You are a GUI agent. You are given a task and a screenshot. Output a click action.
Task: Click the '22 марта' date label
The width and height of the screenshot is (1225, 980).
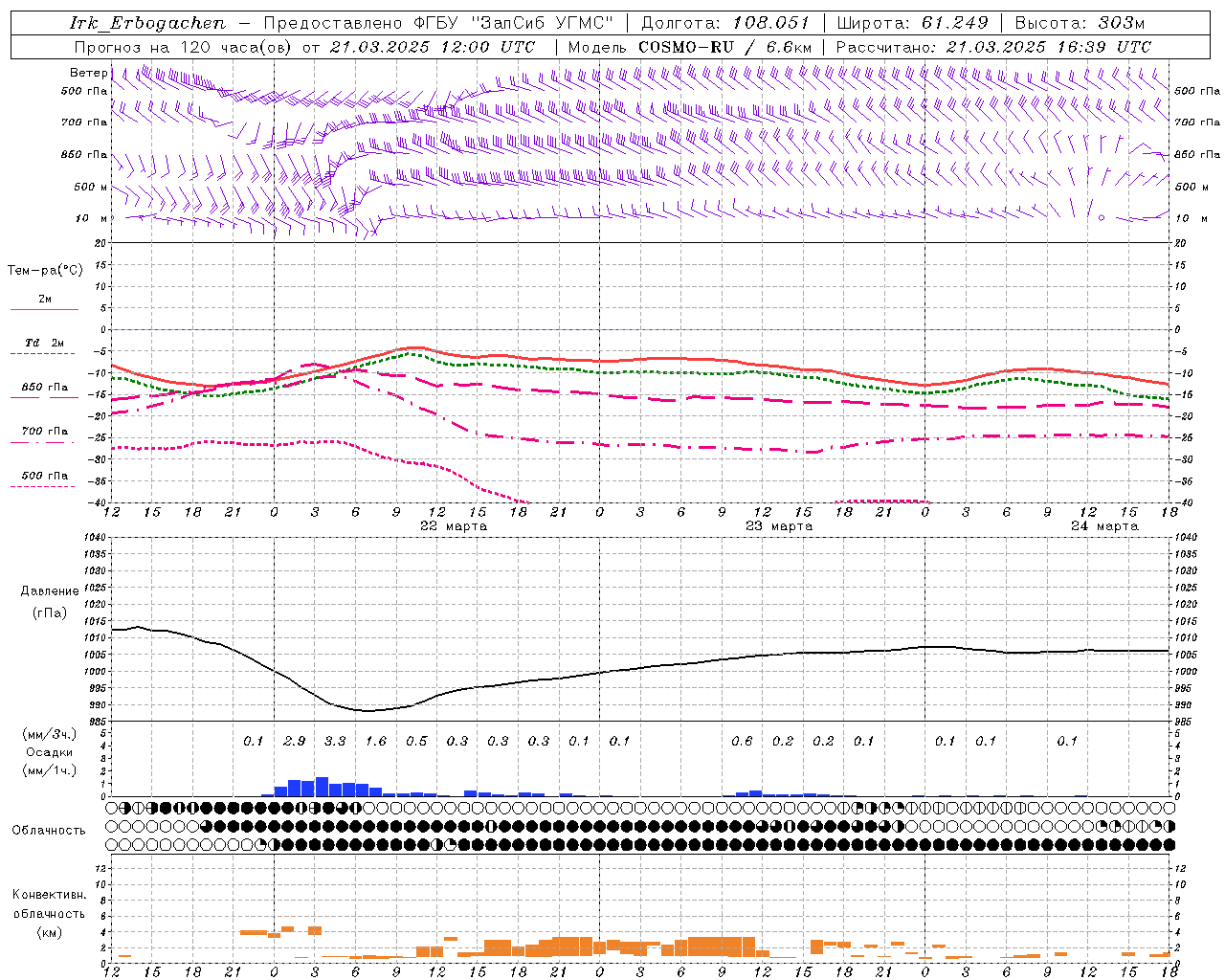point(454,526)
